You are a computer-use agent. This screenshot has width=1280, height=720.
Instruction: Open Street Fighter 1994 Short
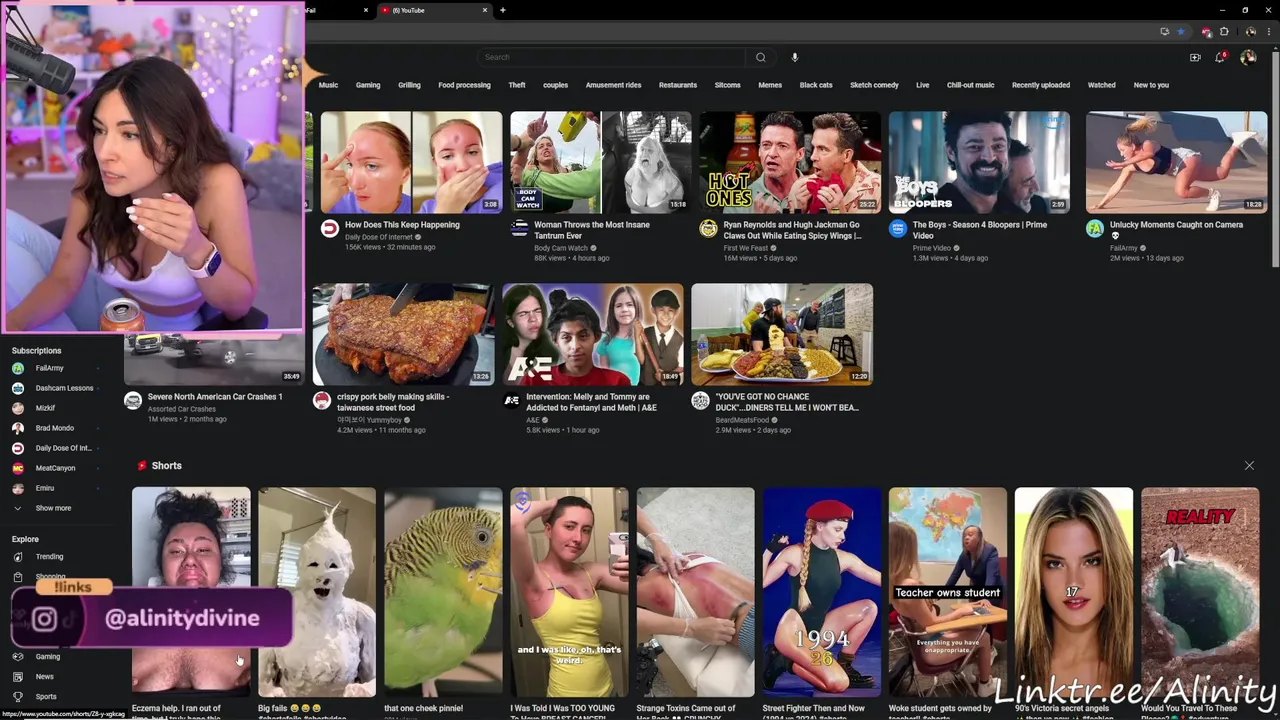click(821, 592)
